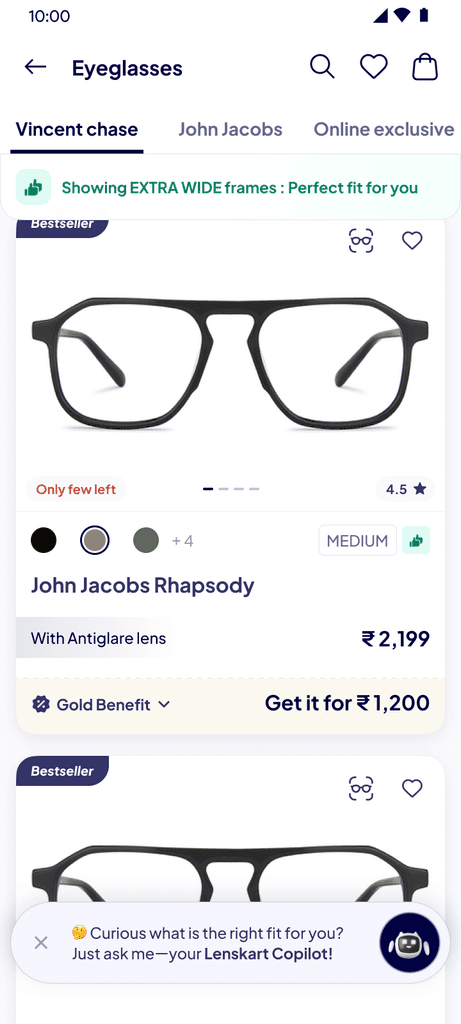Tap virtual try-on icon on first product
This screenshot has width=461, height=1024.
point(361,241)
